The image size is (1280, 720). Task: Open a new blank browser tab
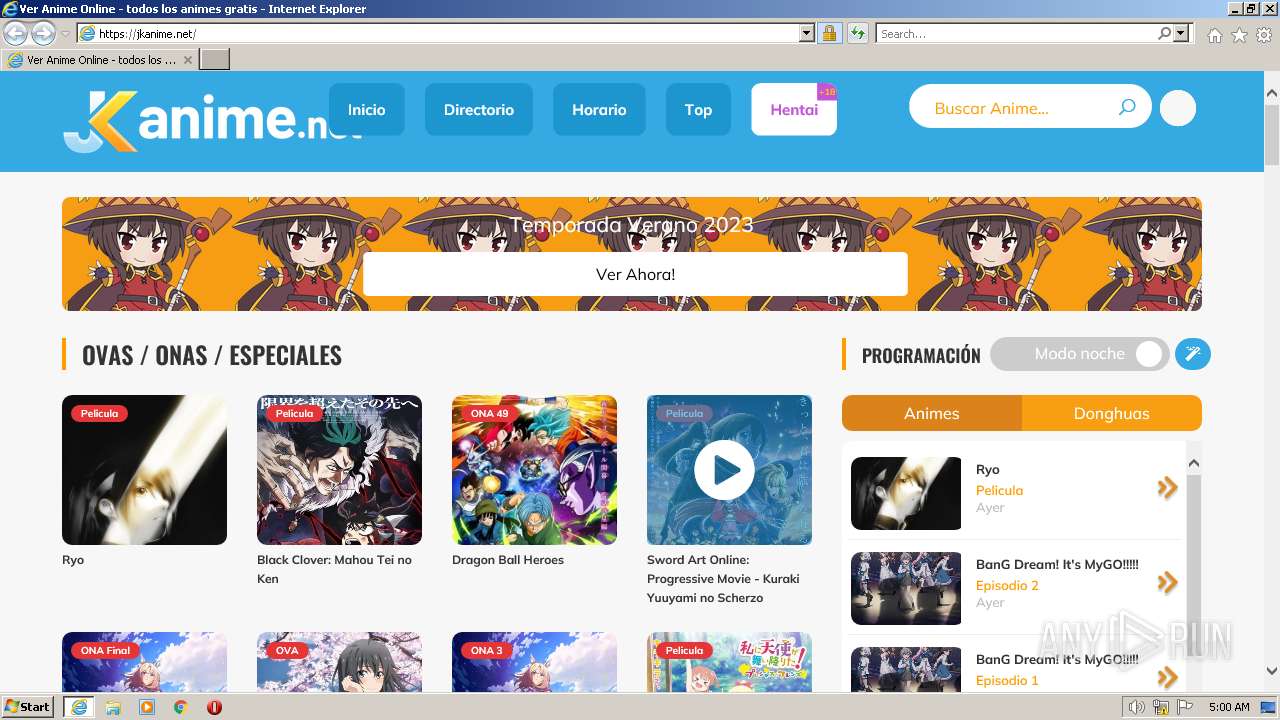(x=215, y=60)
